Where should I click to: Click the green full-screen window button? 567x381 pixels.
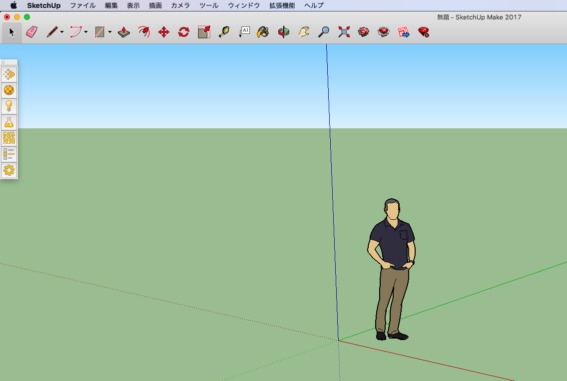tap(27, 17)
